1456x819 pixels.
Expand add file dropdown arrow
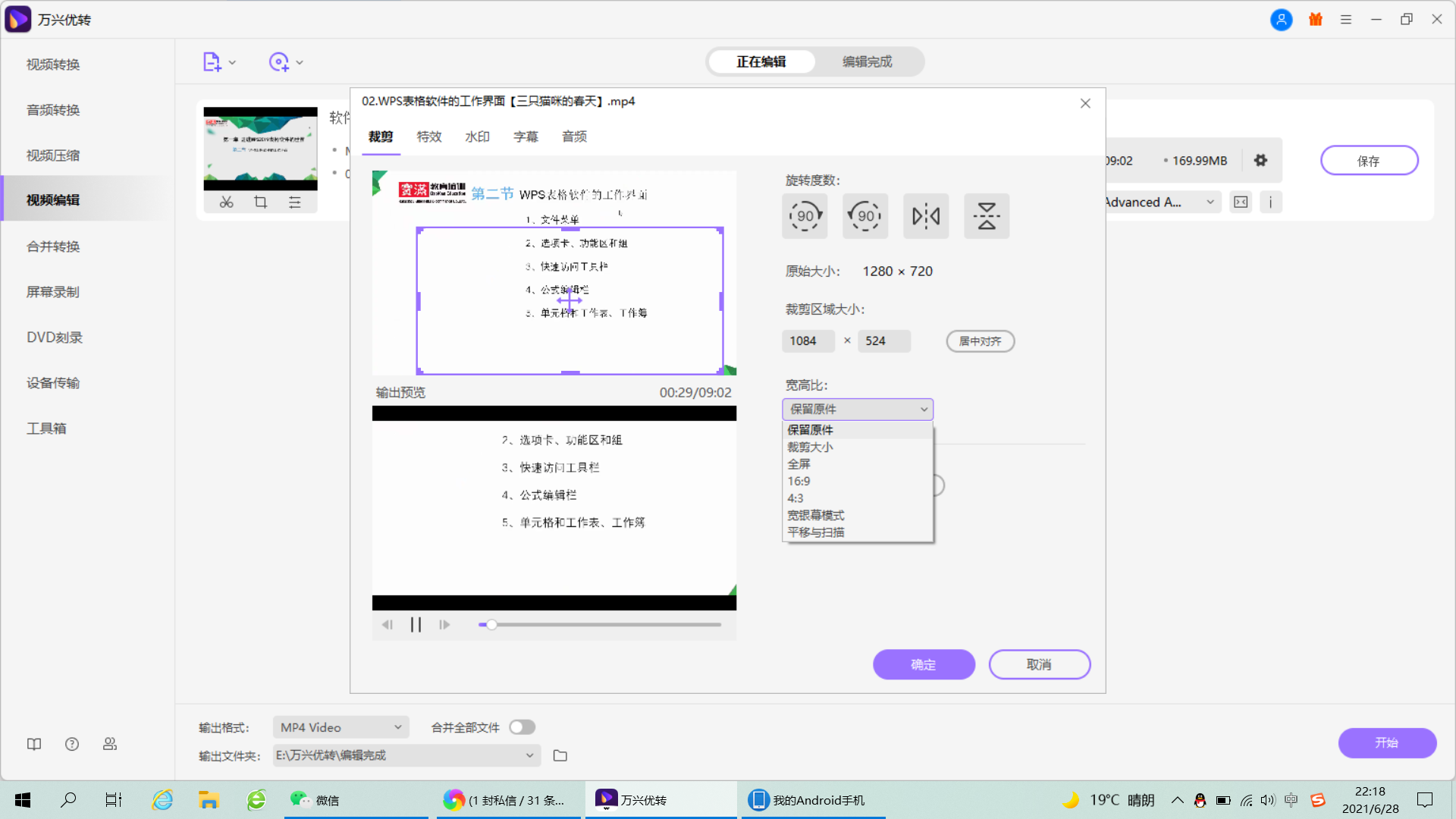click(232, 63)
